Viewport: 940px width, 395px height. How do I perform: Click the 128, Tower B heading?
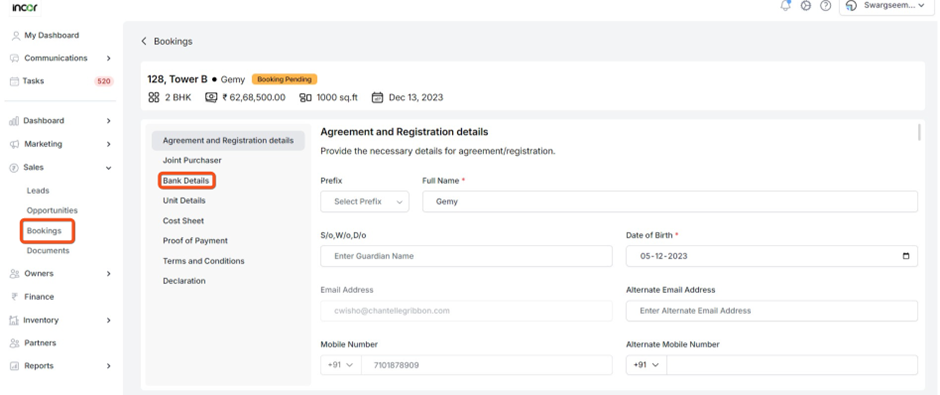point(177,79)
